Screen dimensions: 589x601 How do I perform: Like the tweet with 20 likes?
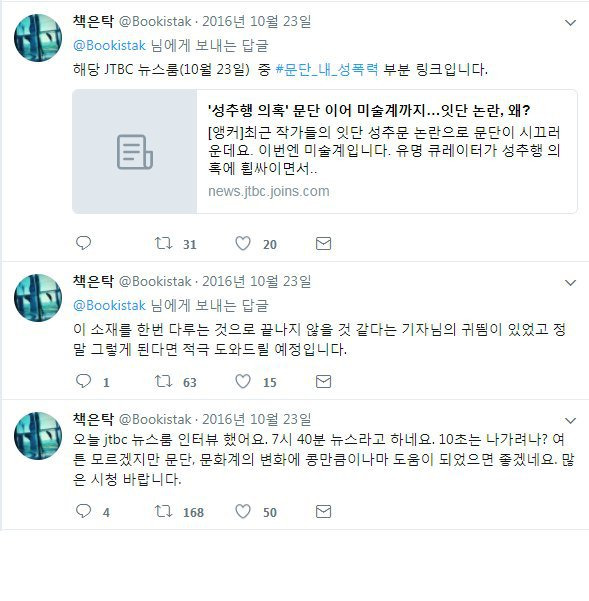(243, 243)
